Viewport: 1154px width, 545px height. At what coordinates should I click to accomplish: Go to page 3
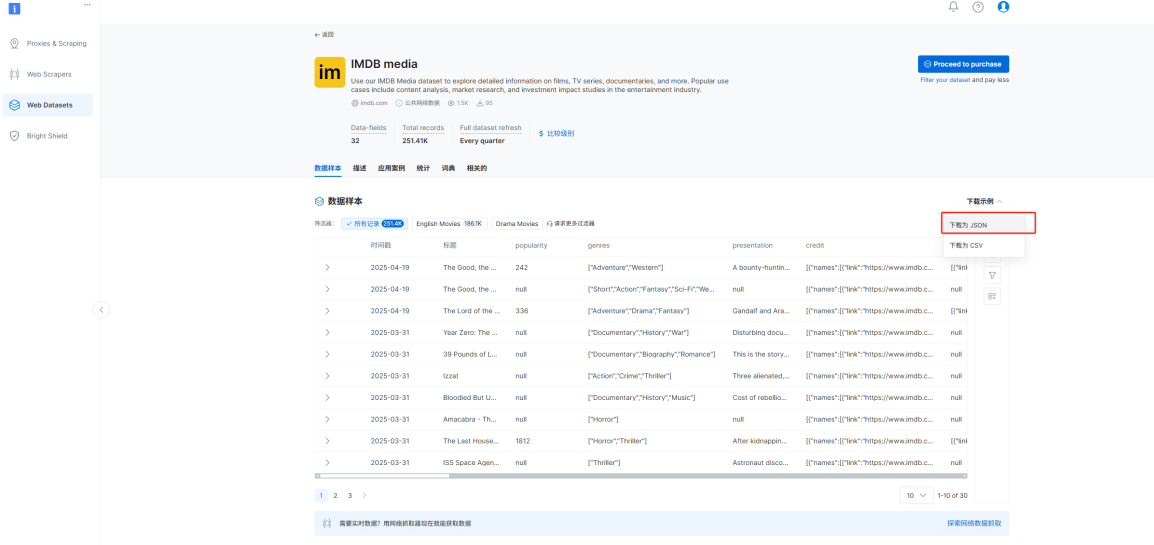point(350,496)
